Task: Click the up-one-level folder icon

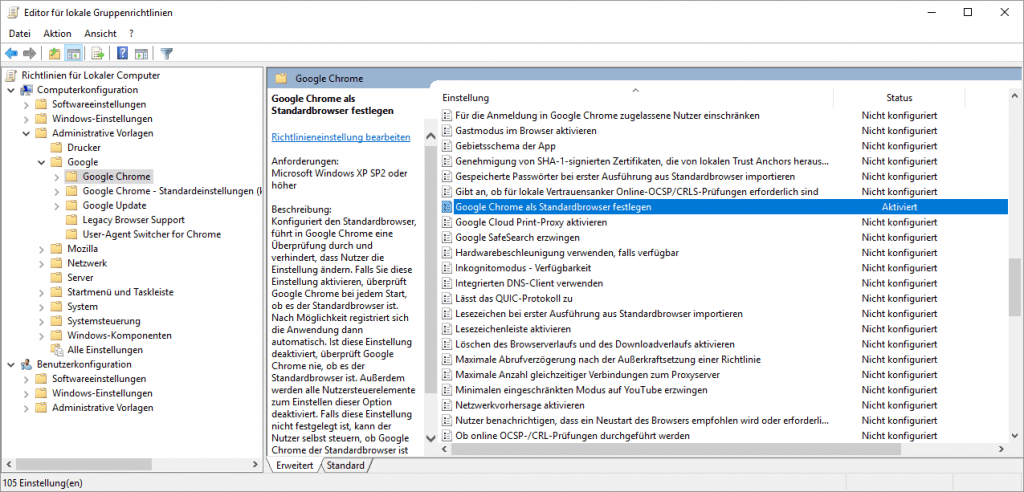Action: (x=54, y=53)
